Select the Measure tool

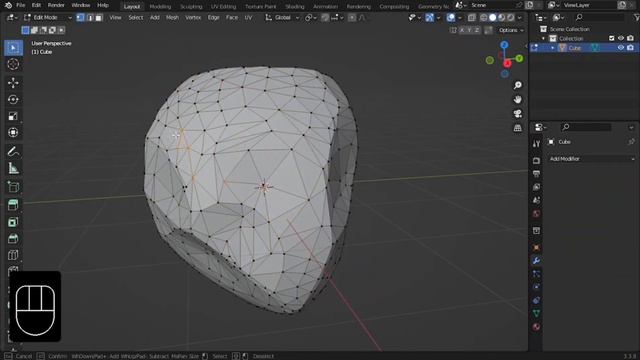point(13,168)
